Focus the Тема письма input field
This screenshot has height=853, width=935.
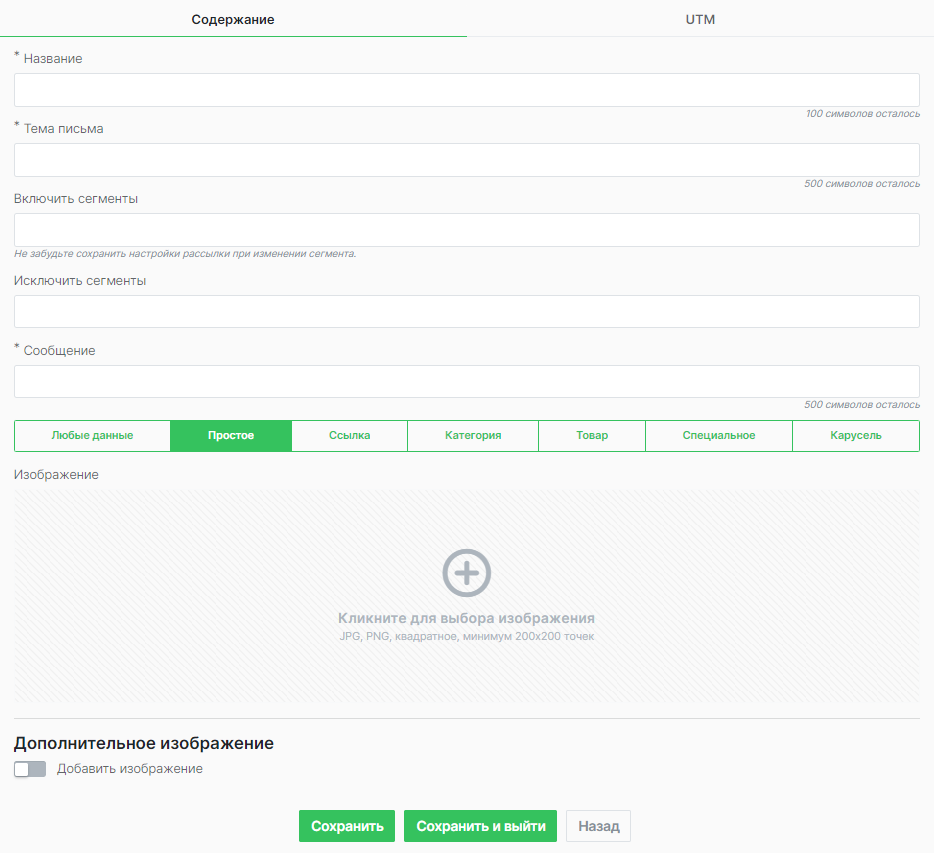(466, 160)
